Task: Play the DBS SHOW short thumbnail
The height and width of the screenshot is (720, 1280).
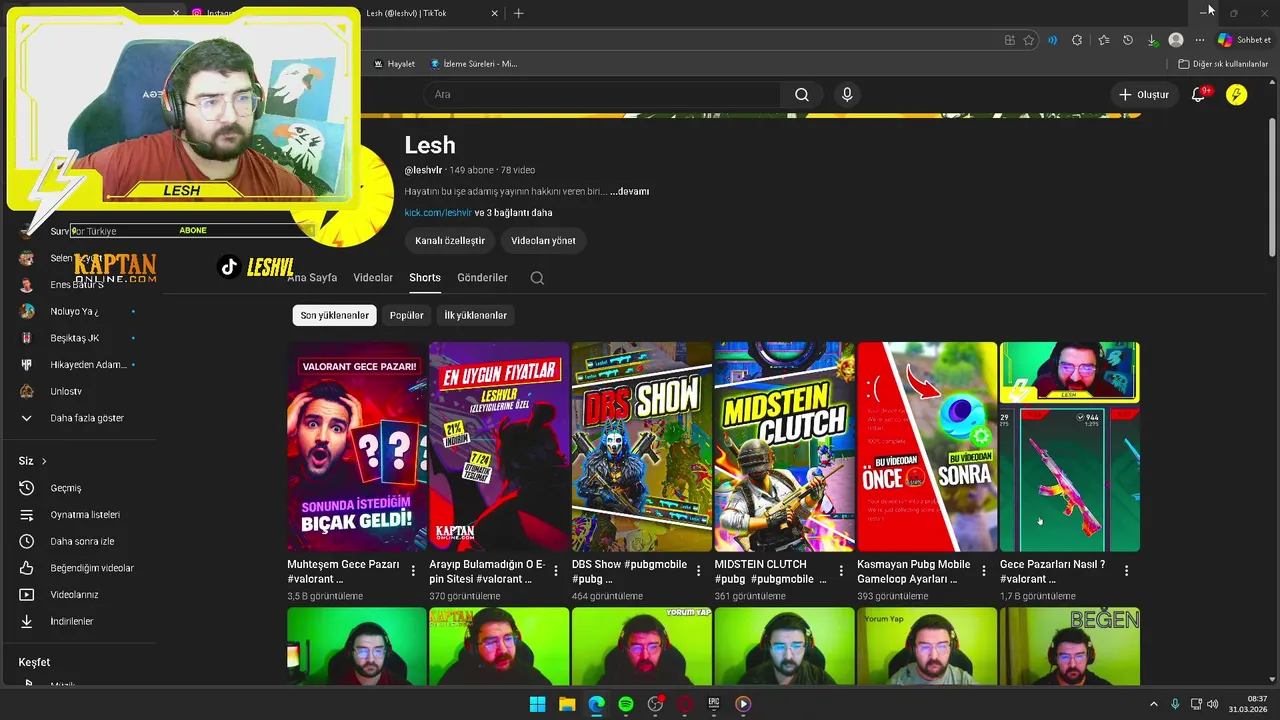Action: pos(641,447)
